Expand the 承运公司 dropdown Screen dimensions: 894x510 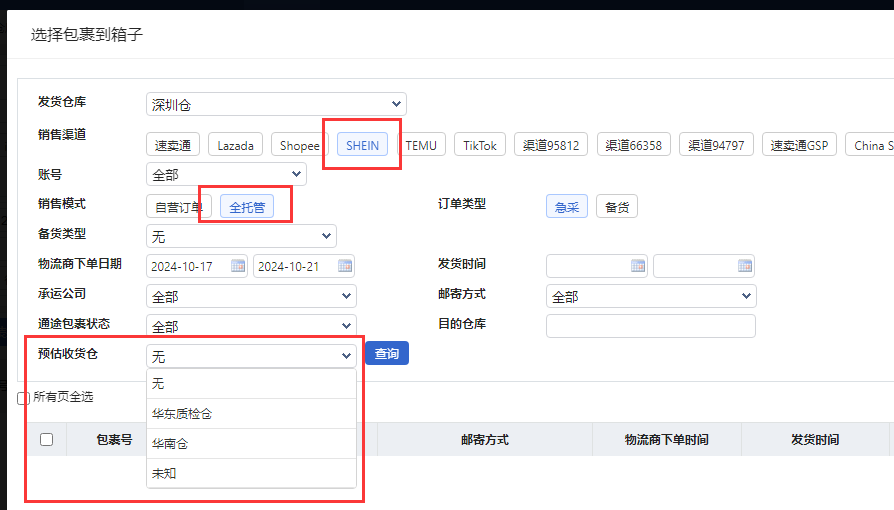[x=250, y=297]
